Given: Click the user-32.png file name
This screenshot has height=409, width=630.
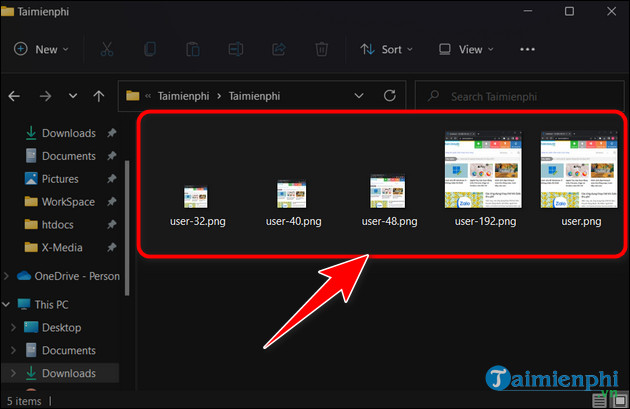Looking at the screenshot, I should (x=198, y=221).
